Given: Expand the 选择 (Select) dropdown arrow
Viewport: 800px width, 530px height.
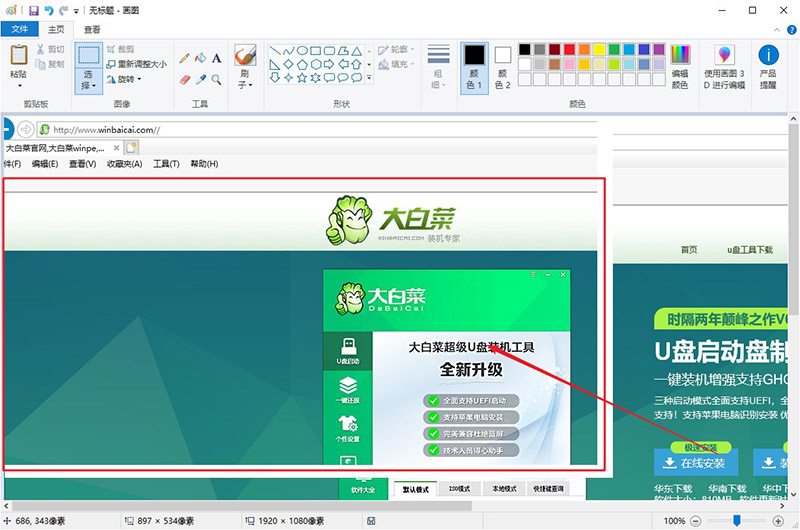Looking at the screenshot, I should [x=89, y=87].
